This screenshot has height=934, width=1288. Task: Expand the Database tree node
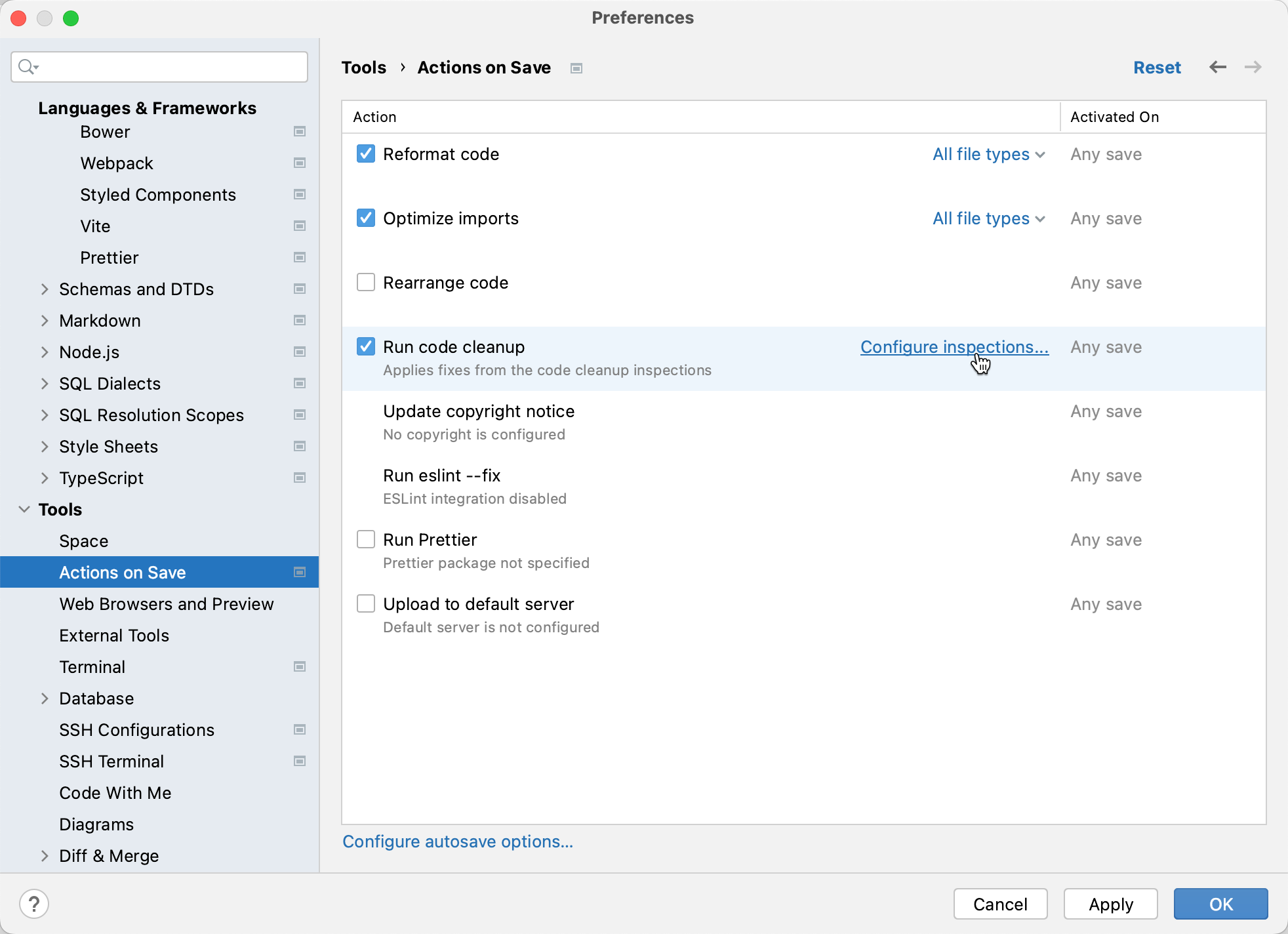coord(45,698)
